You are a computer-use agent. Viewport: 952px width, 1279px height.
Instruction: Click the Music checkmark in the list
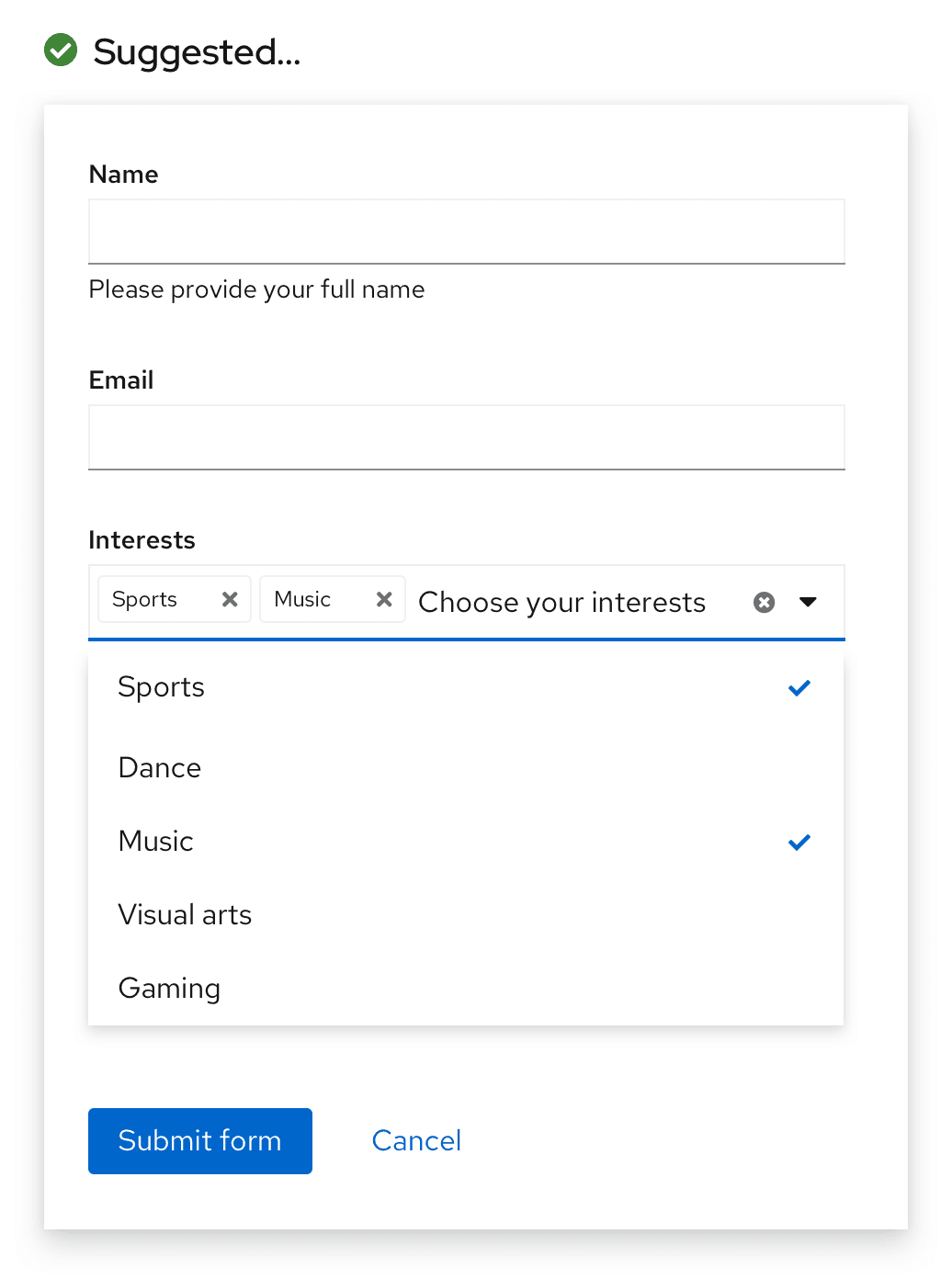point(799,842)
